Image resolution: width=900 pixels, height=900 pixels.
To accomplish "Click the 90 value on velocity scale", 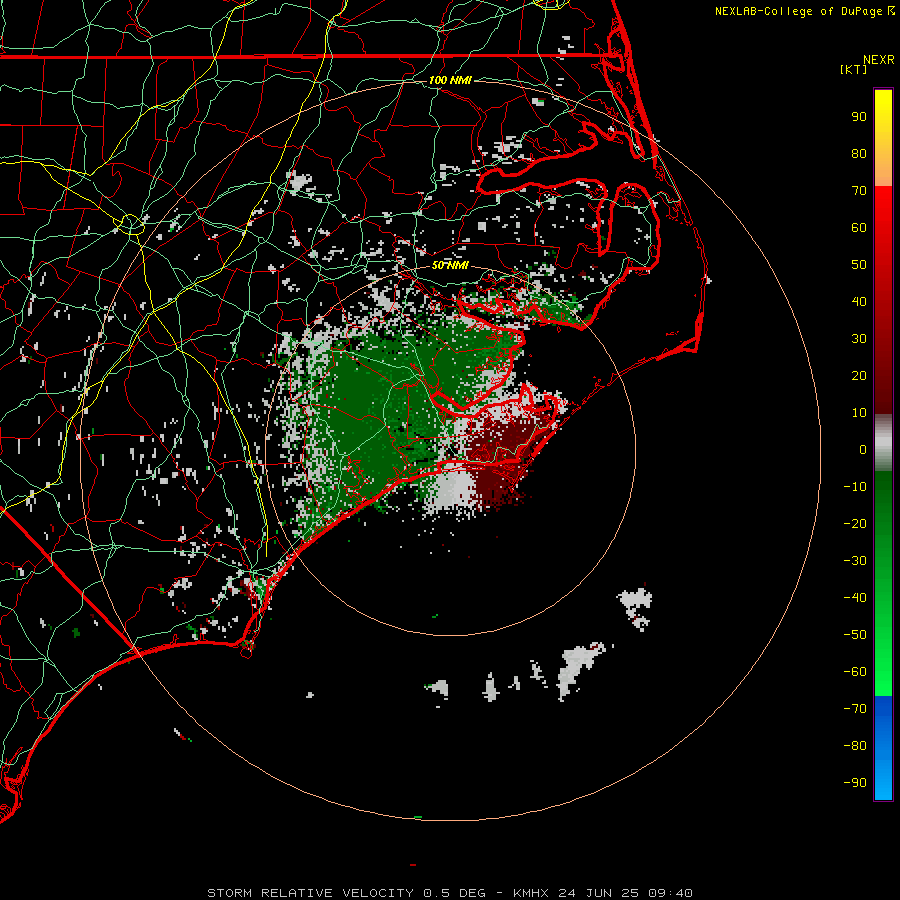I will coord(859,117).
